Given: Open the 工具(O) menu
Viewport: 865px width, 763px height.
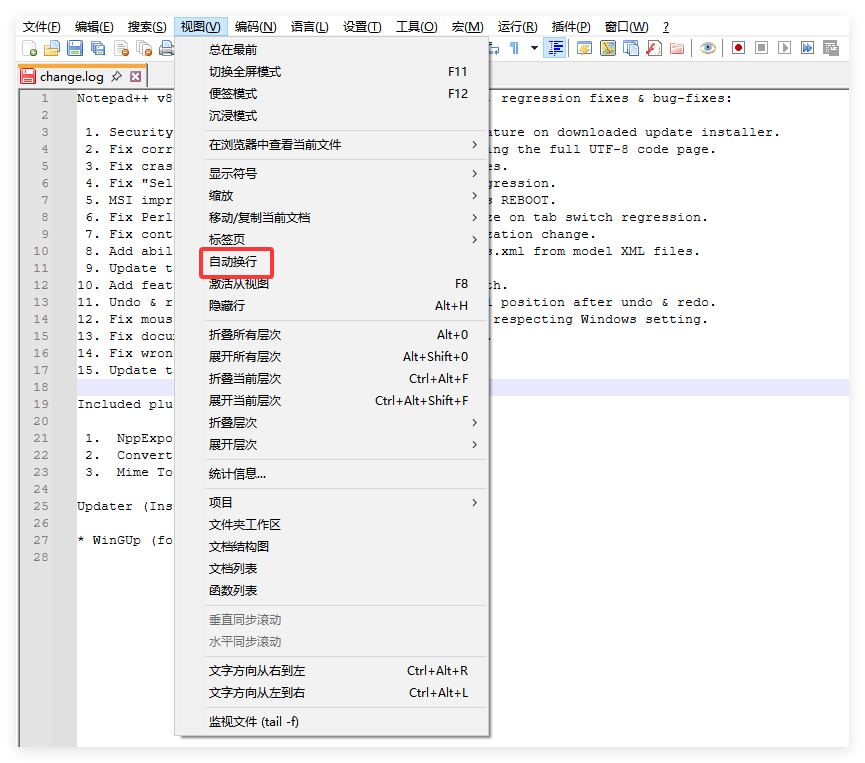Looking at the screenshot, I should pos(417,27).
